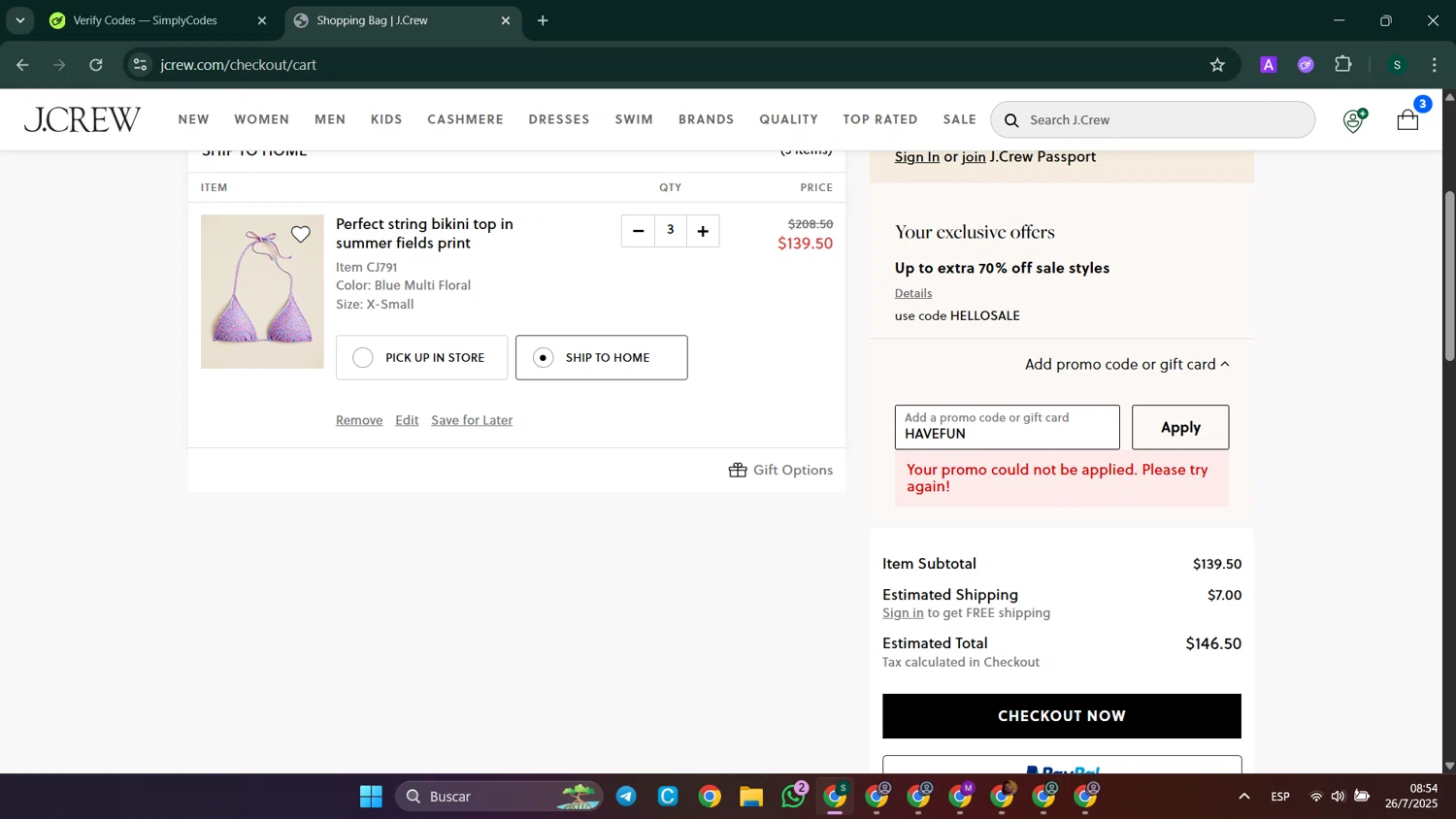
Task: Reload the J.Crew cart page
Action: coord(96,65)
